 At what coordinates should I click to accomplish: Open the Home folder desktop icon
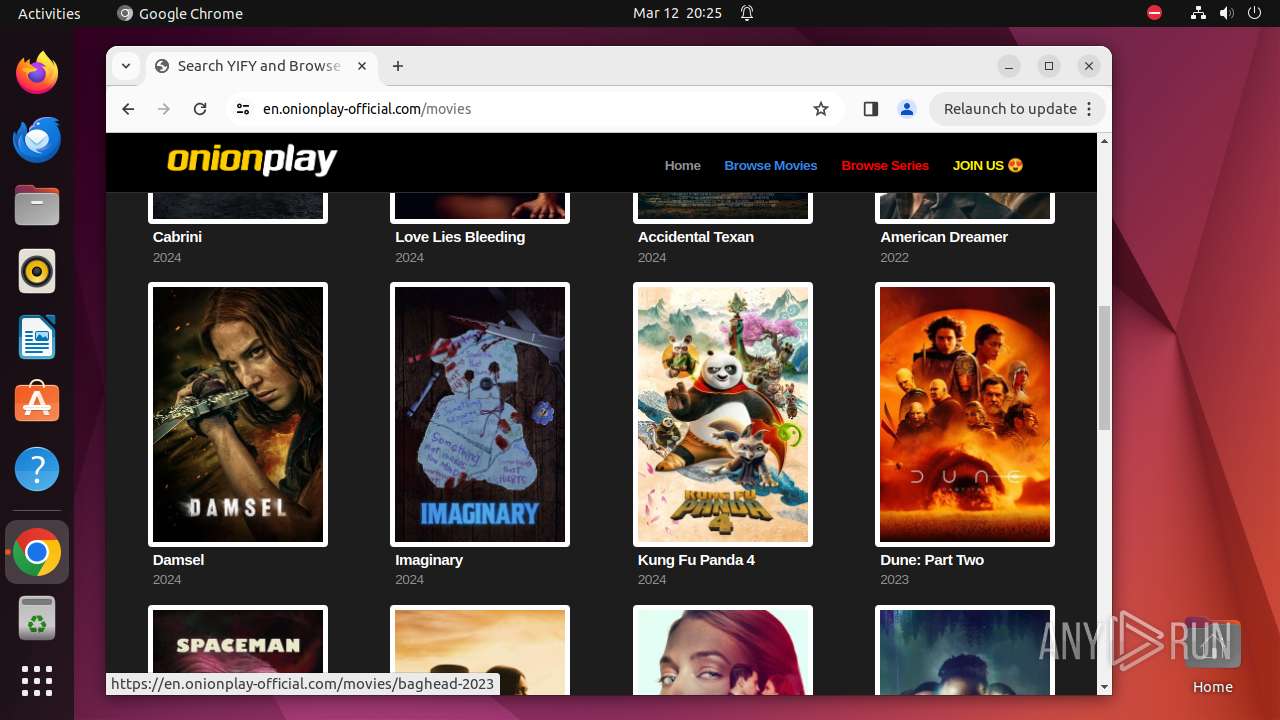click(x=1212, y=656)
